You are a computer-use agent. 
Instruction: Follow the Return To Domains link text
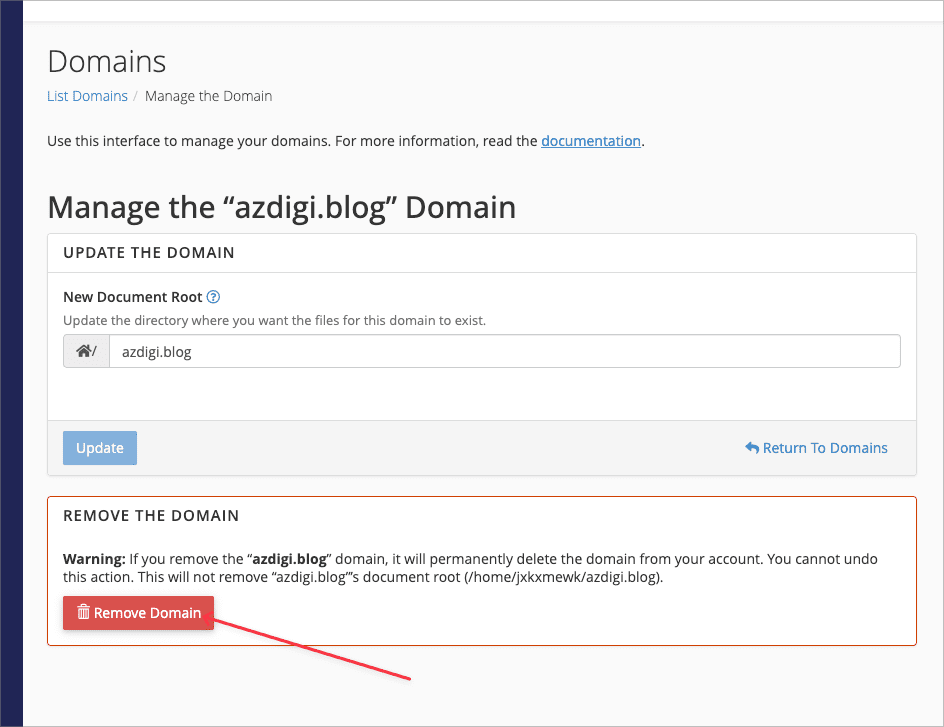coord(825,448)
